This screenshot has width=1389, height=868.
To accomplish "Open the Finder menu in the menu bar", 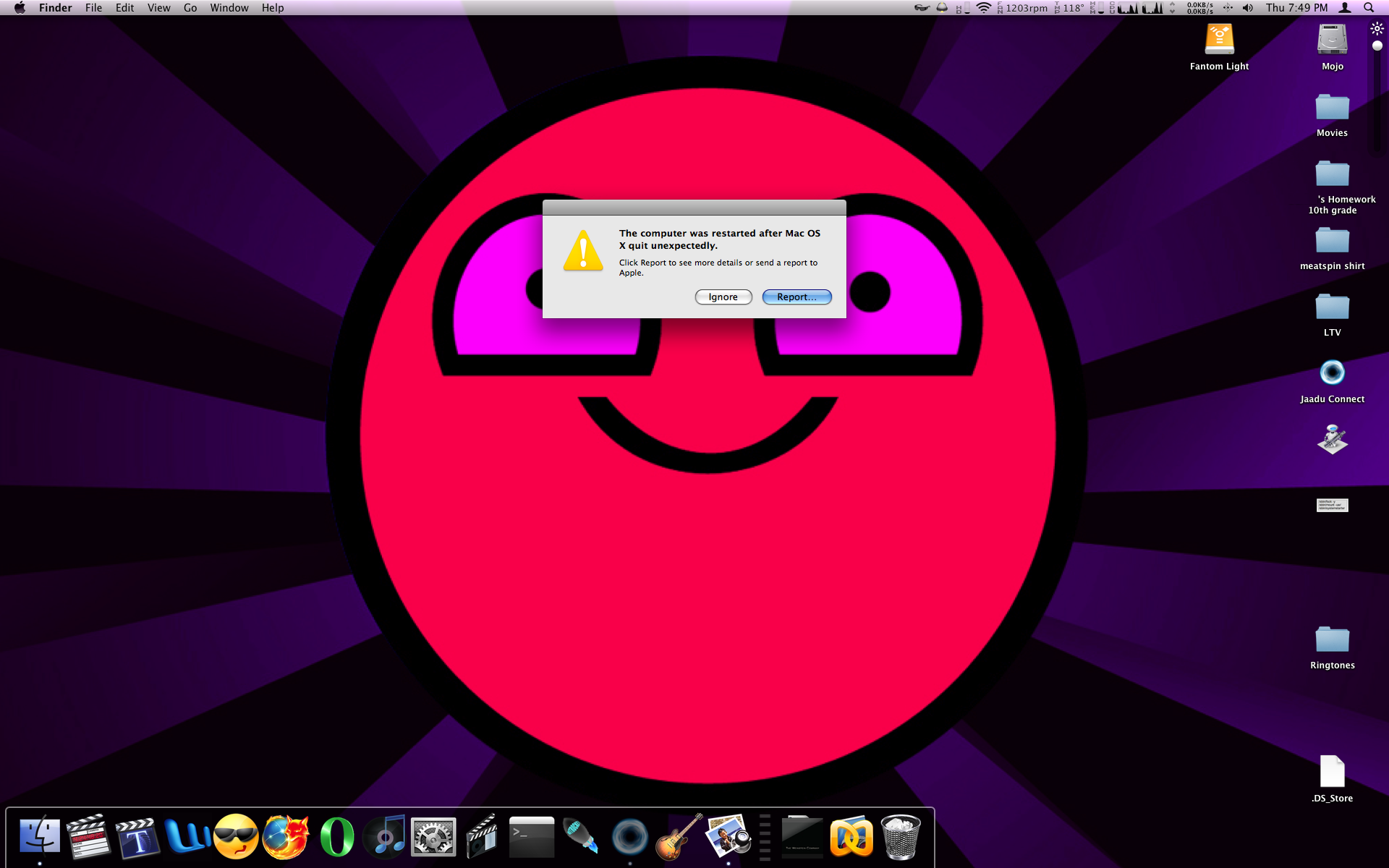I will pos(56,8).
